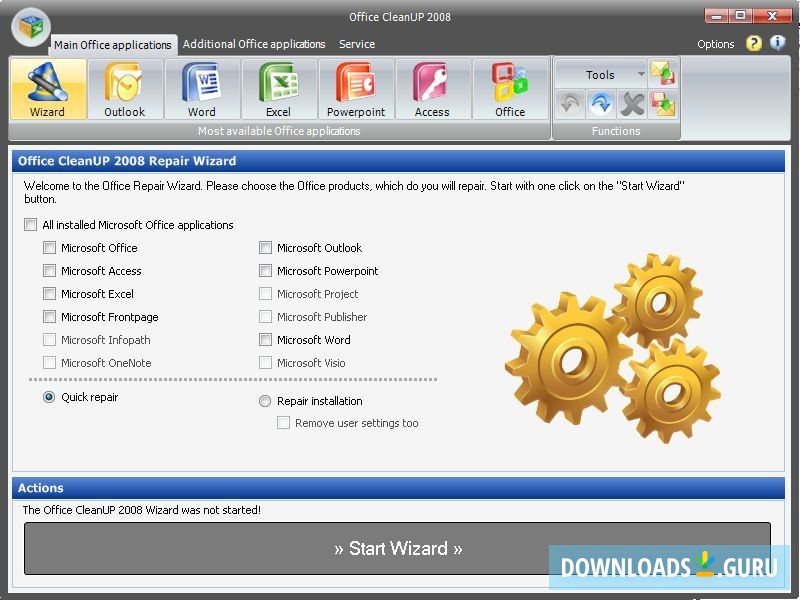Image resolution: width=800 pixels, height=600 pixels.
Task: Click the Start Wizard button
Action: [x=397, y=548]
